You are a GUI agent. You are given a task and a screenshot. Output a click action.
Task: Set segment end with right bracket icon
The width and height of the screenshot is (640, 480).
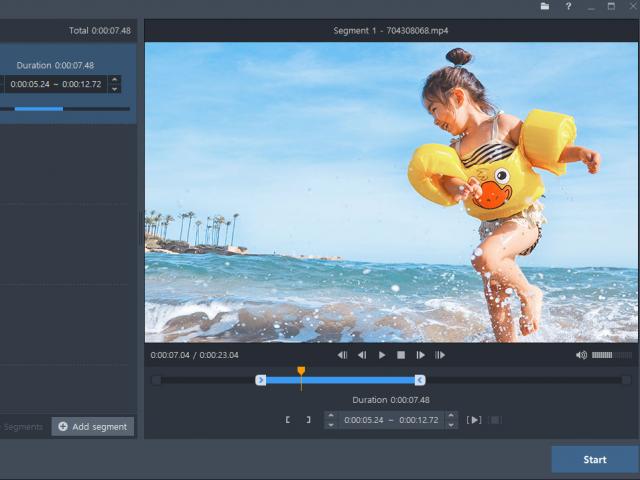pyautogui.click(x=308, y=420)
